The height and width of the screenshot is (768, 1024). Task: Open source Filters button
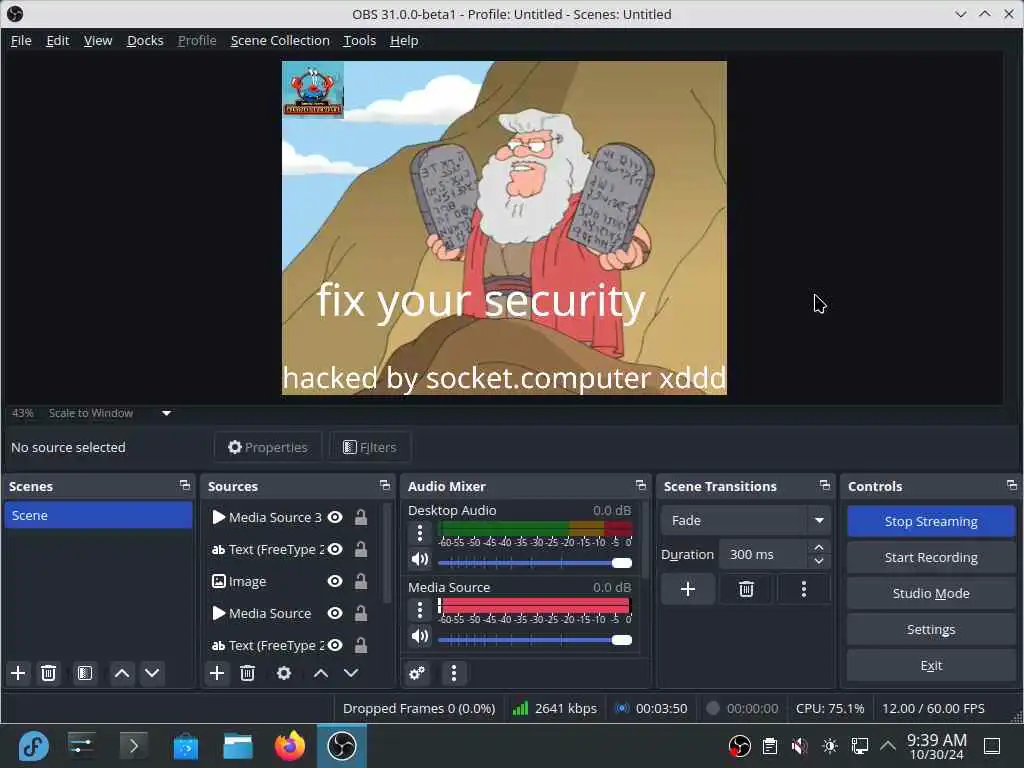[370, 447]
